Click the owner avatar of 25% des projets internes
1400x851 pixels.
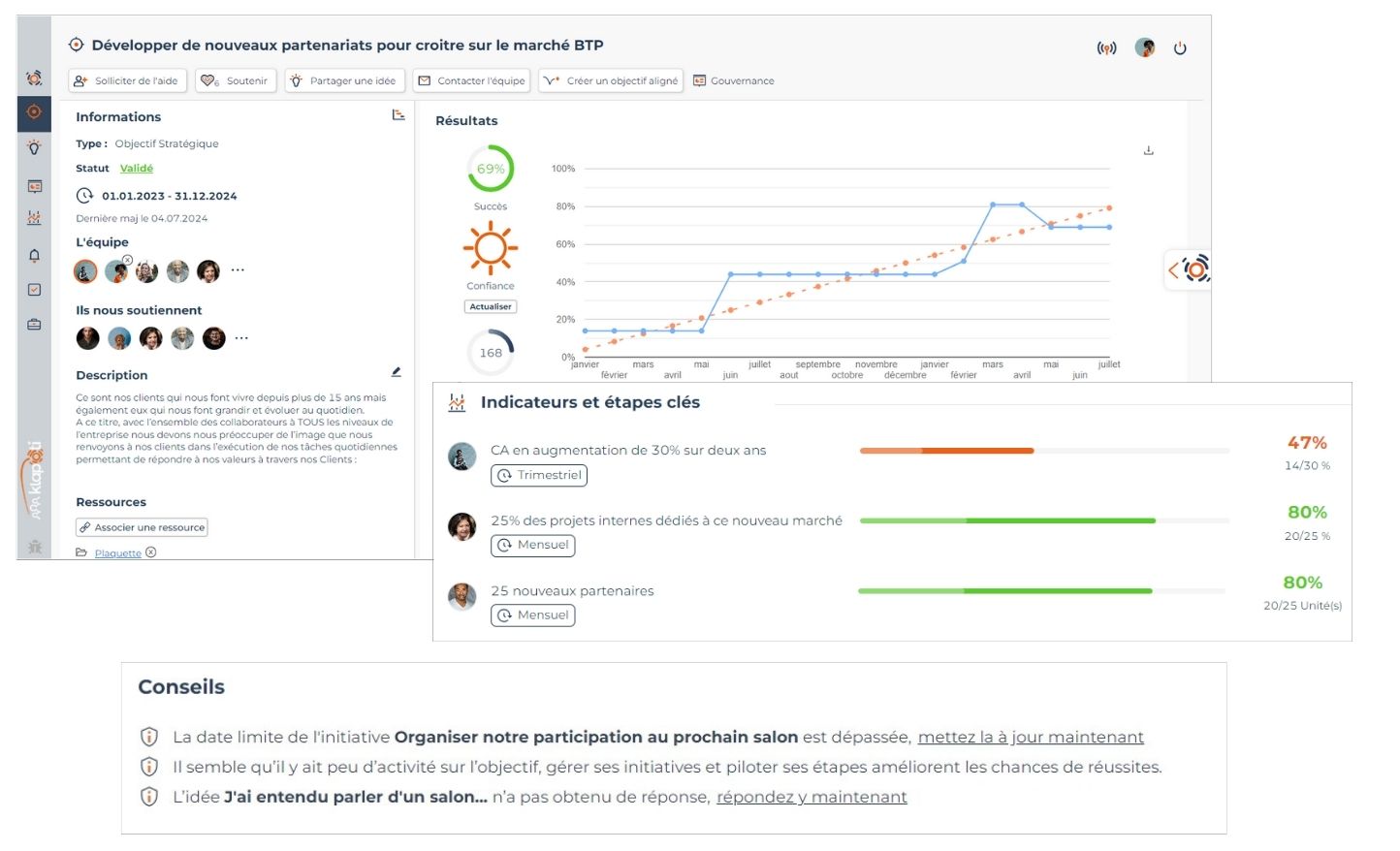[462, 526]
